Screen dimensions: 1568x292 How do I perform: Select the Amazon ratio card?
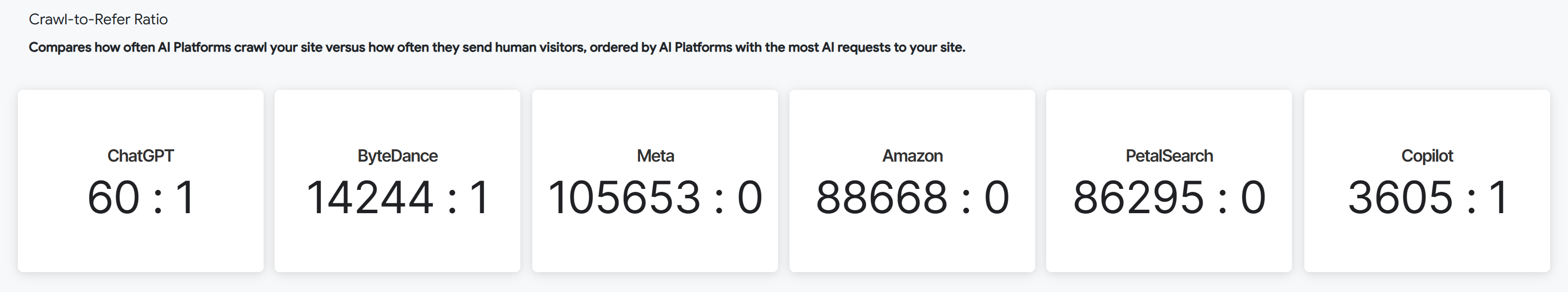(912, 243)
